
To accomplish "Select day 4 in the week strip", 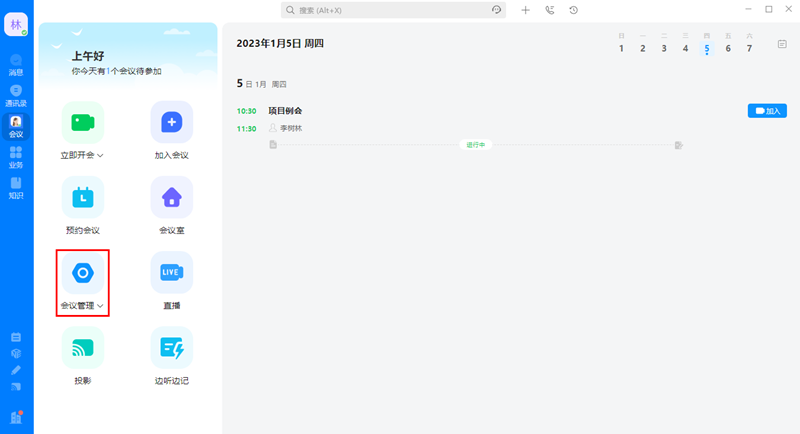I will pyautogui.click(x=685, y=48).
